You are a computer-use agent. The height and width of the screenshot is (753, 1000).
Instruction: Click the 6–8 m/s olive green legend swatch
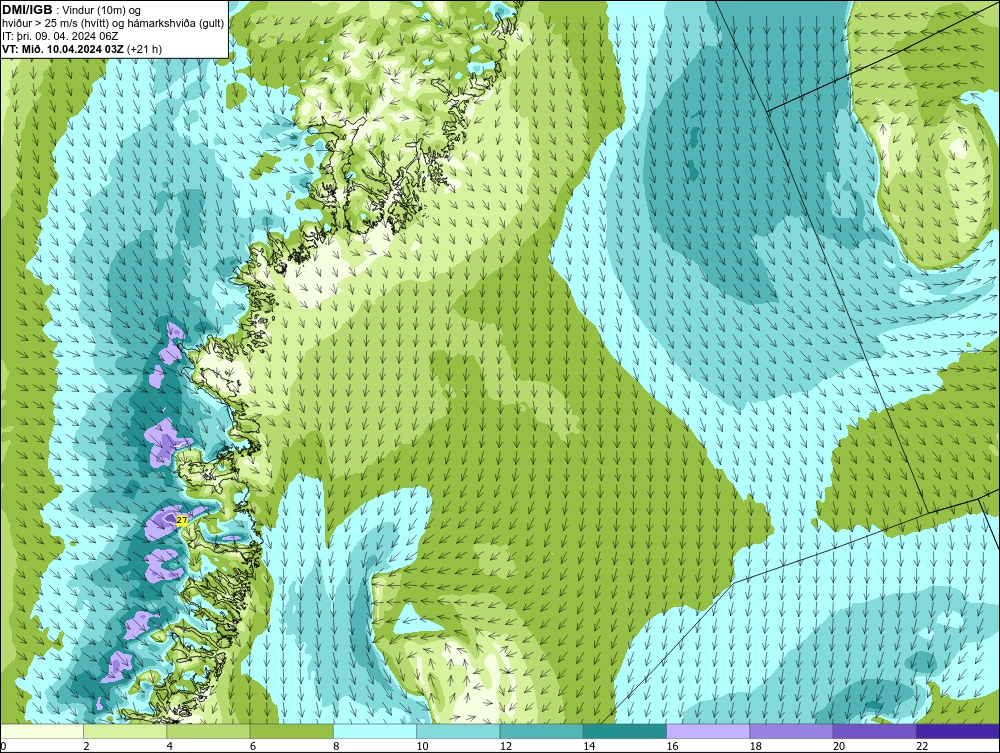[x=291, y=731]
